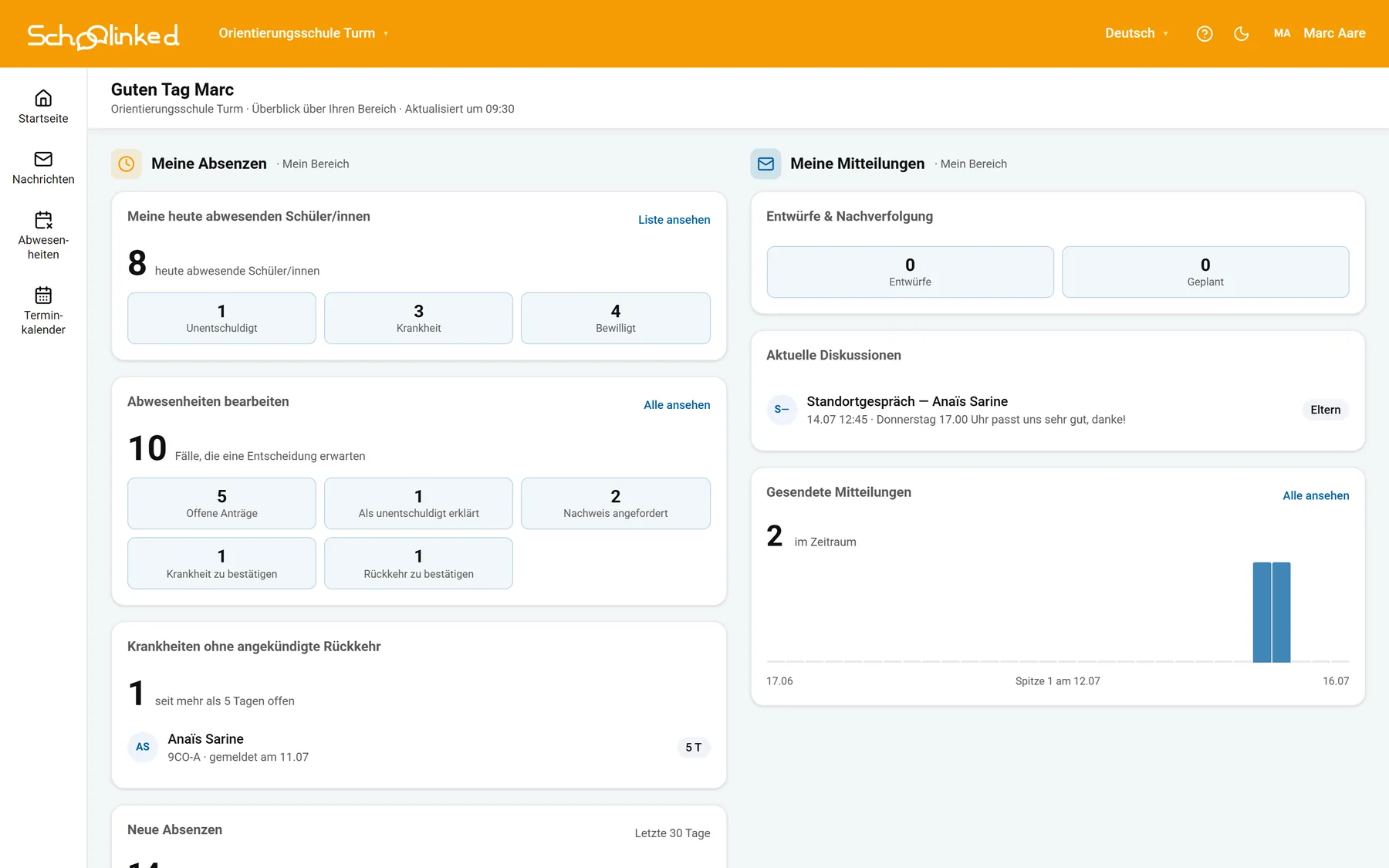Click the Schoolinked logo
1389x868 pixels.
[x=103, y=35]
